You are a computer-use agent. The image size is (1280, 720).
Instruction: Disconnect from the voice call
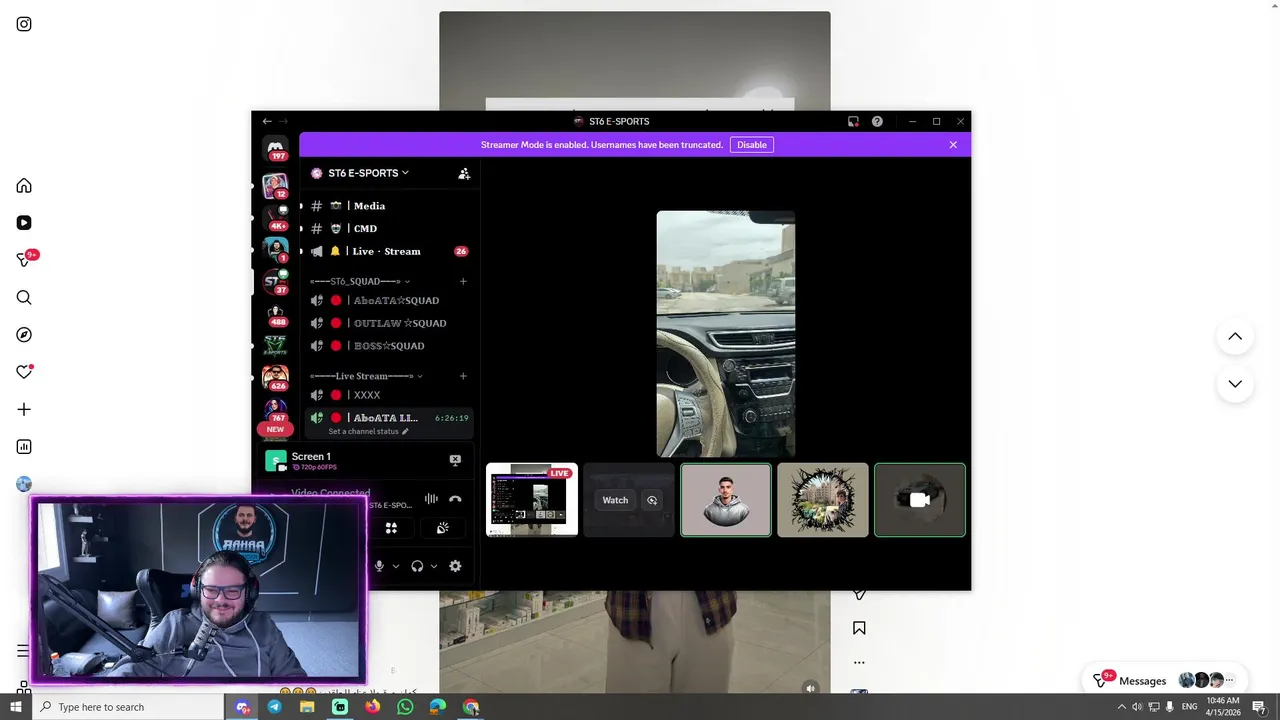[455, 499]
